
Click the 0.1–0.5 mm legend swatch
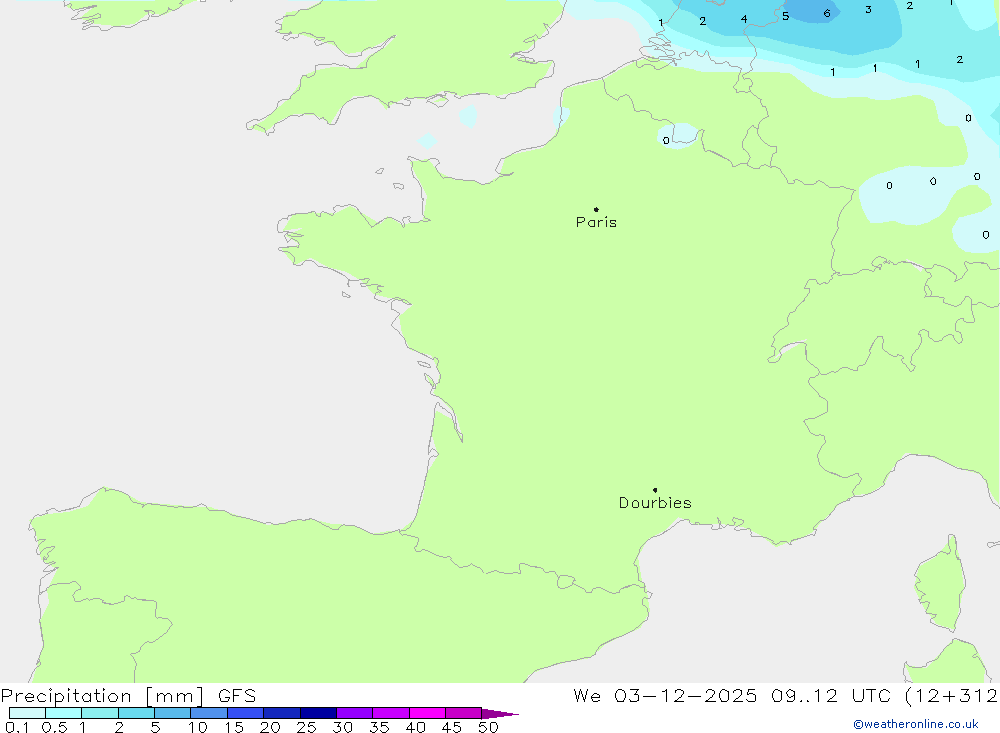pos(27,713)
